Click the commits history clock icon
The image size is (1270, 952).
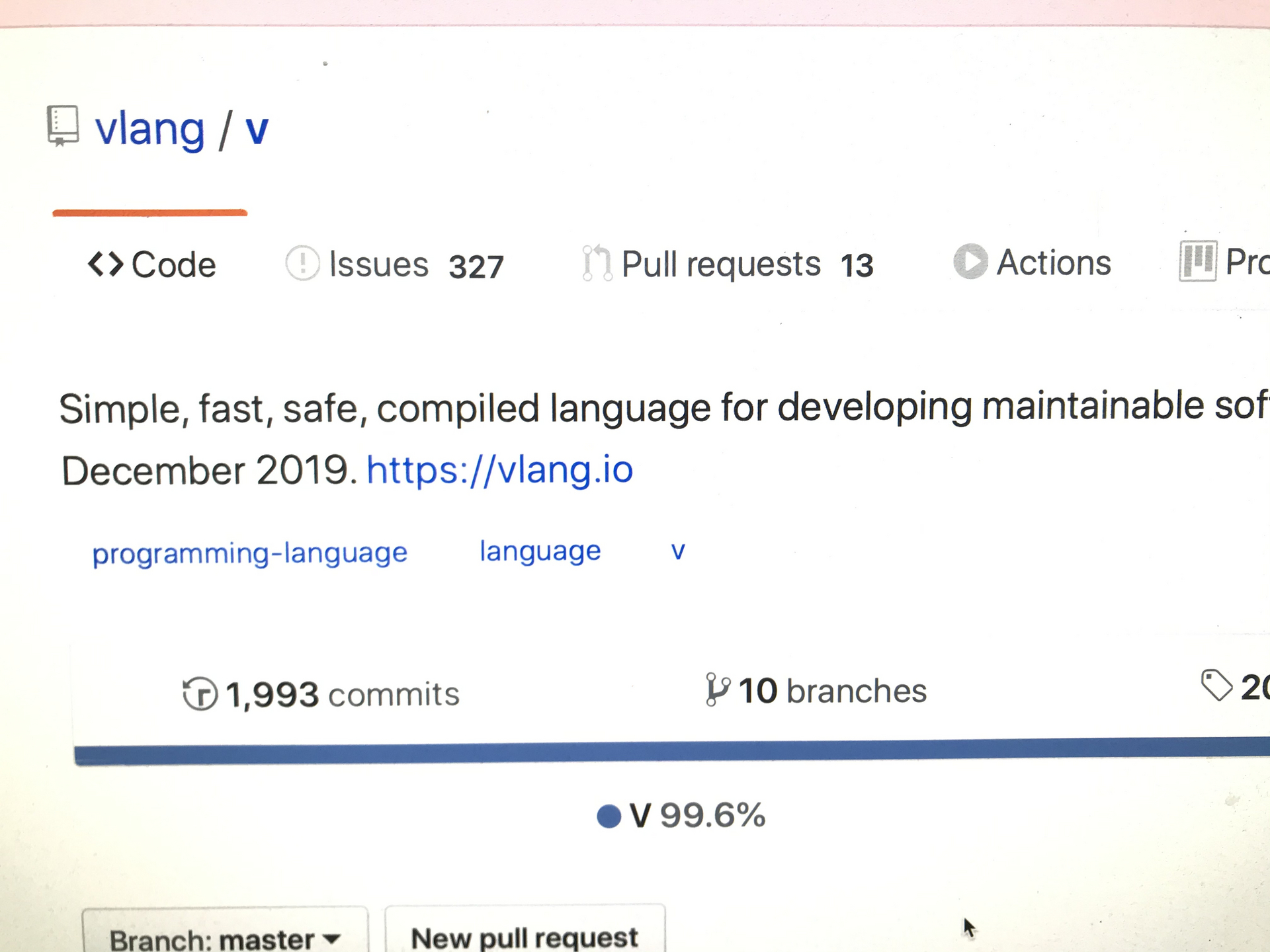200,694
